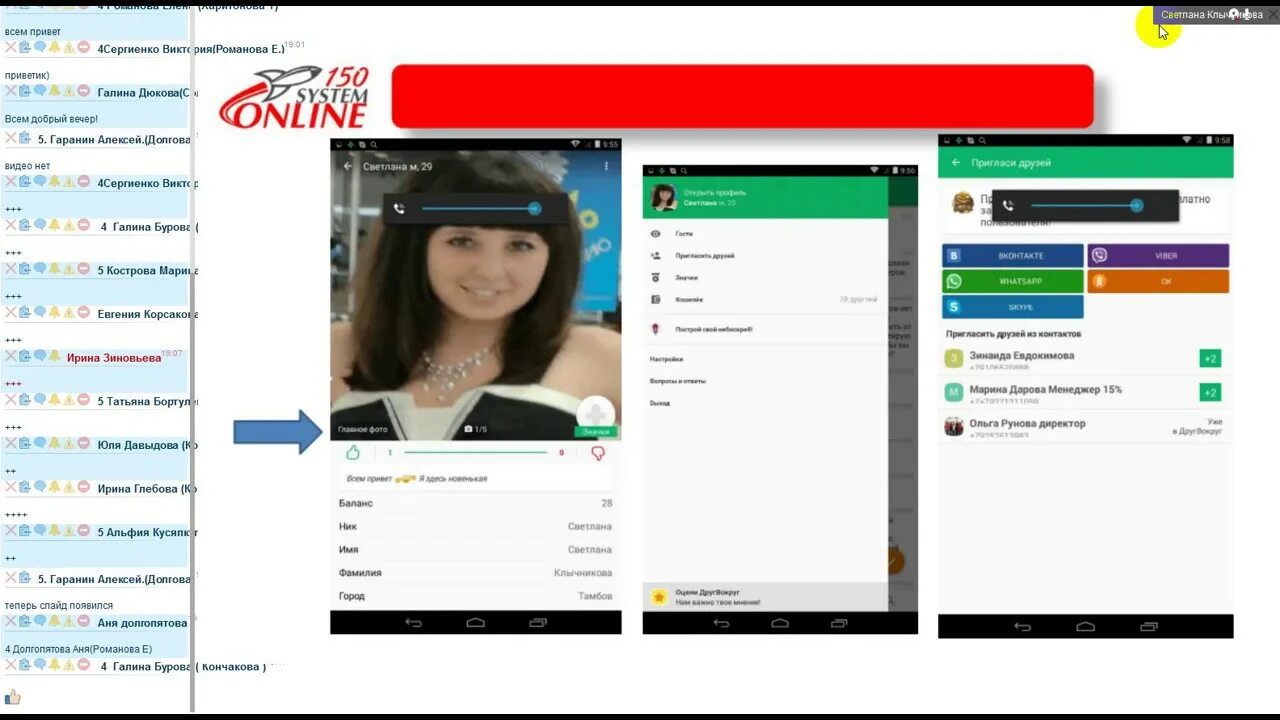Tap round plus badge button on profile photo
The image size is (1280, 720).
[595, 412]
